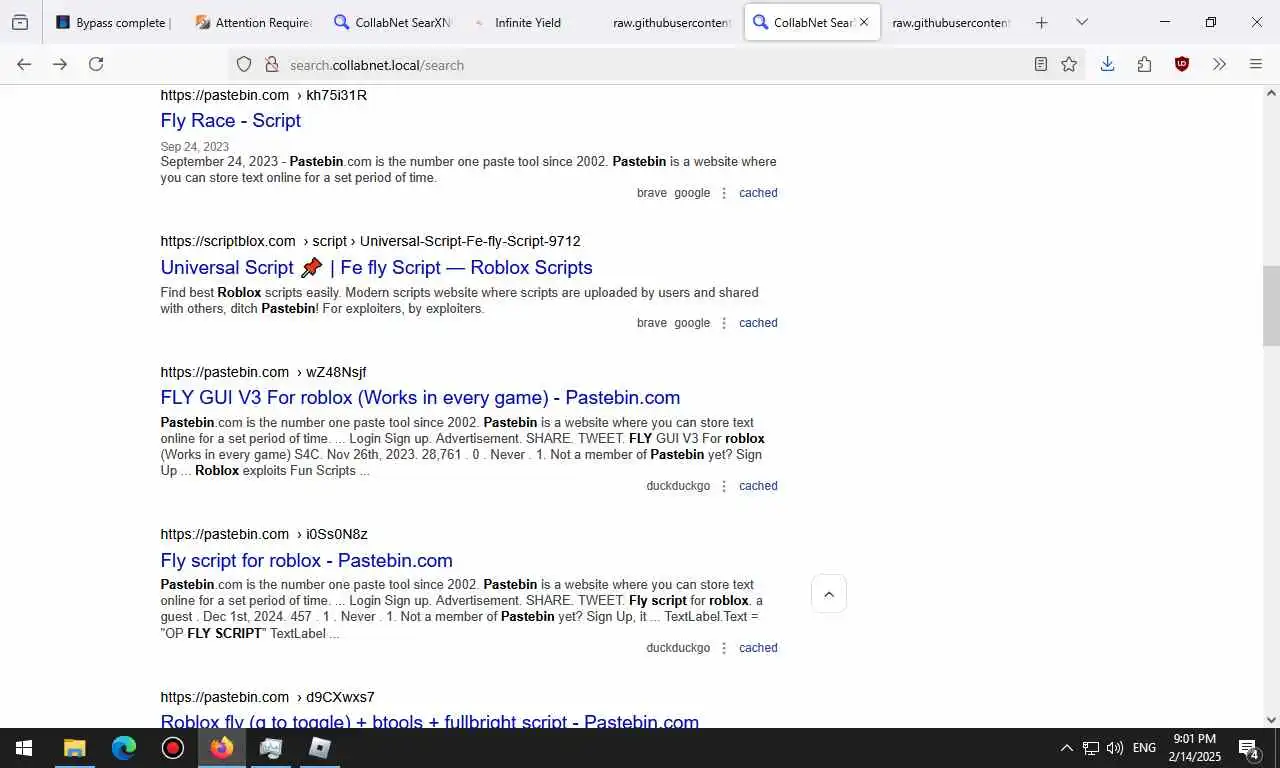The image size is (1280, 768).
Task: Show more tools overflow chevron
Action: tap(1219, 64)
